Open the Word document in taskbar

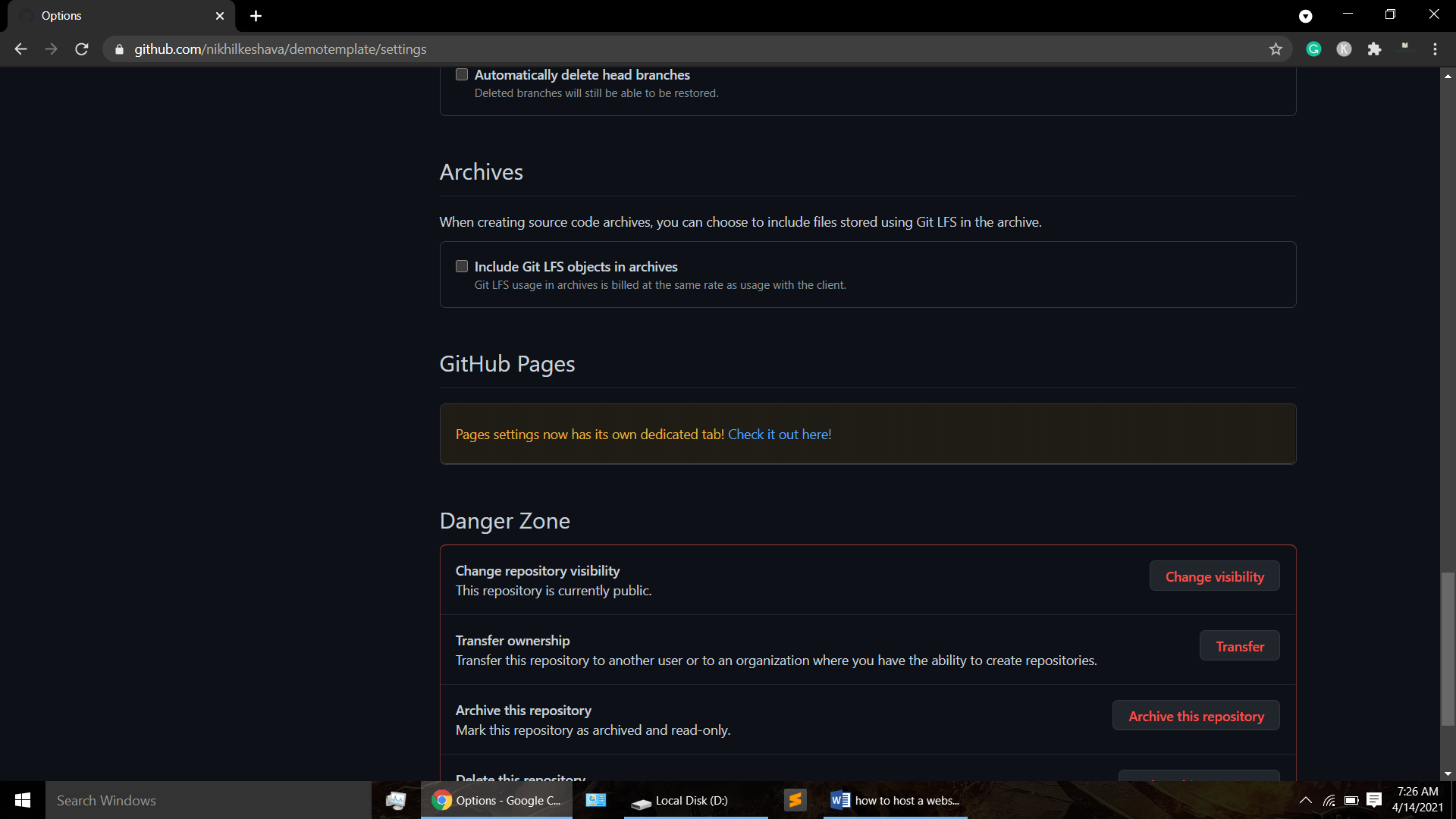(x=895, y=800)
